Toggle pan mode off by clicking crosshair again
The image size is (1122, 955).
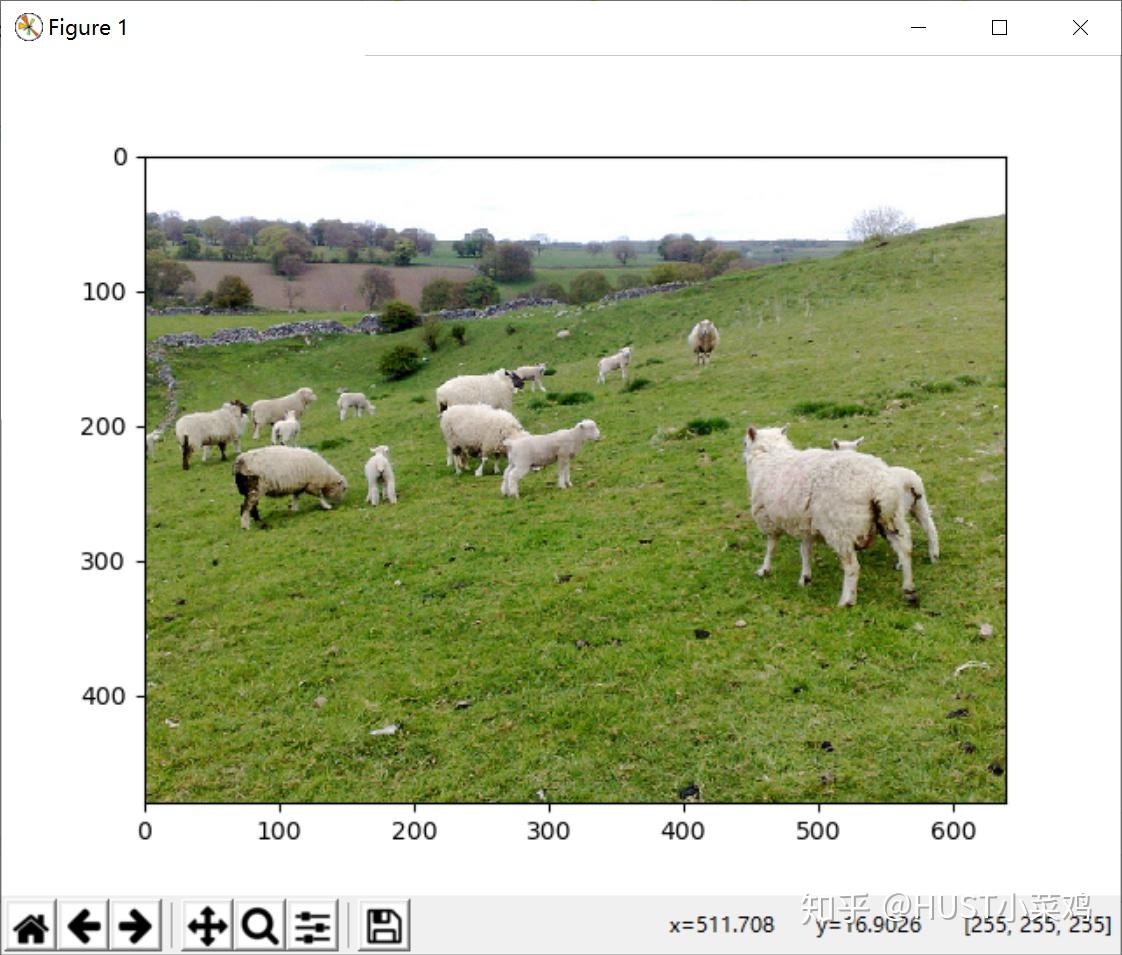point(206,927)
